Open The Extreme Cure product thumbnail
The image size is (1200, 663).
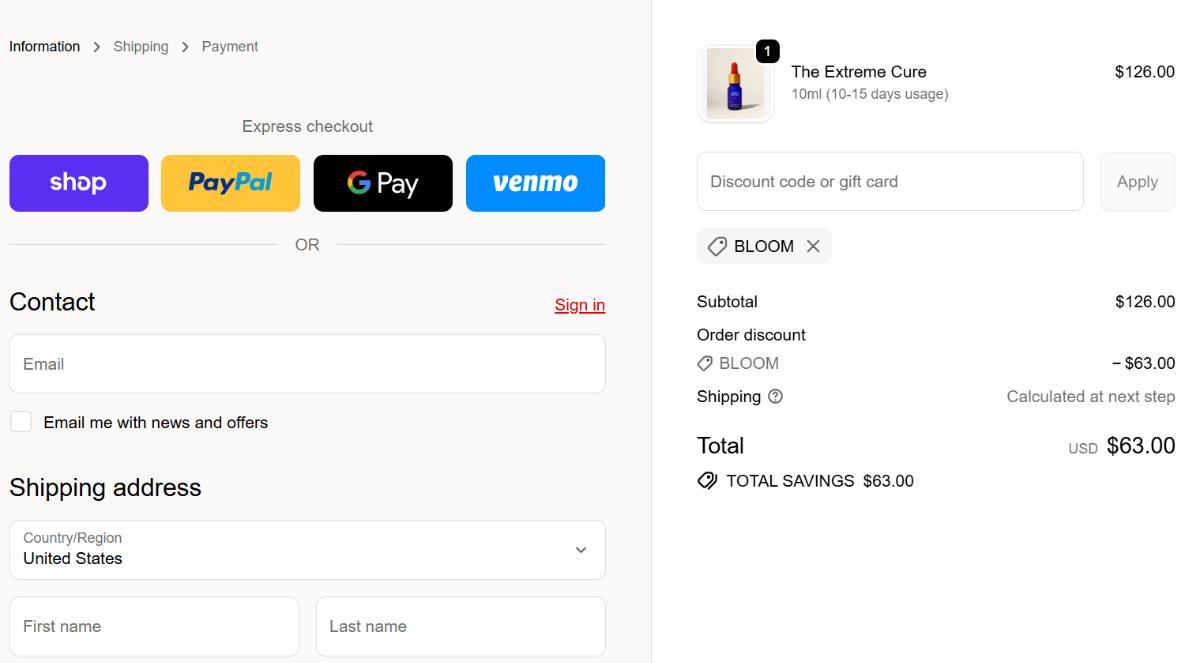tap(735, 85)
